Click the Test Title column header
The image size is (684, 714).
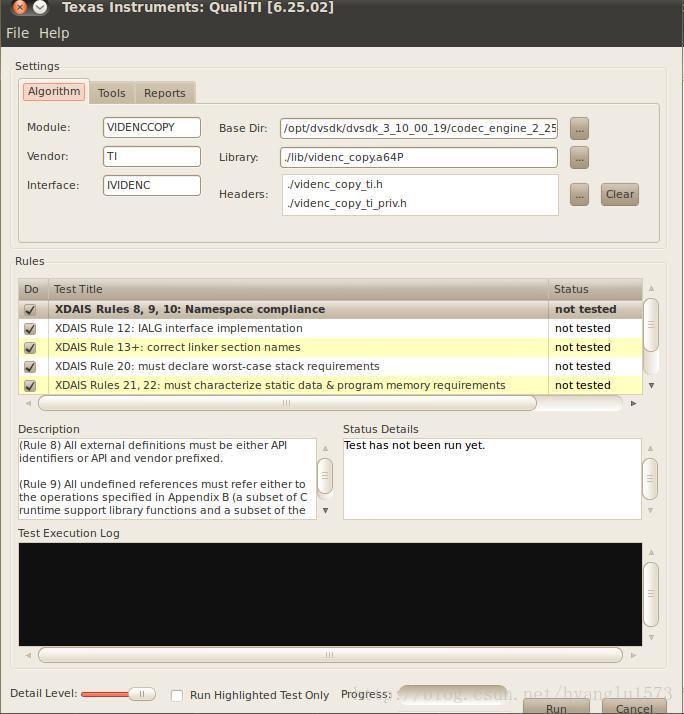pos(298,289)
